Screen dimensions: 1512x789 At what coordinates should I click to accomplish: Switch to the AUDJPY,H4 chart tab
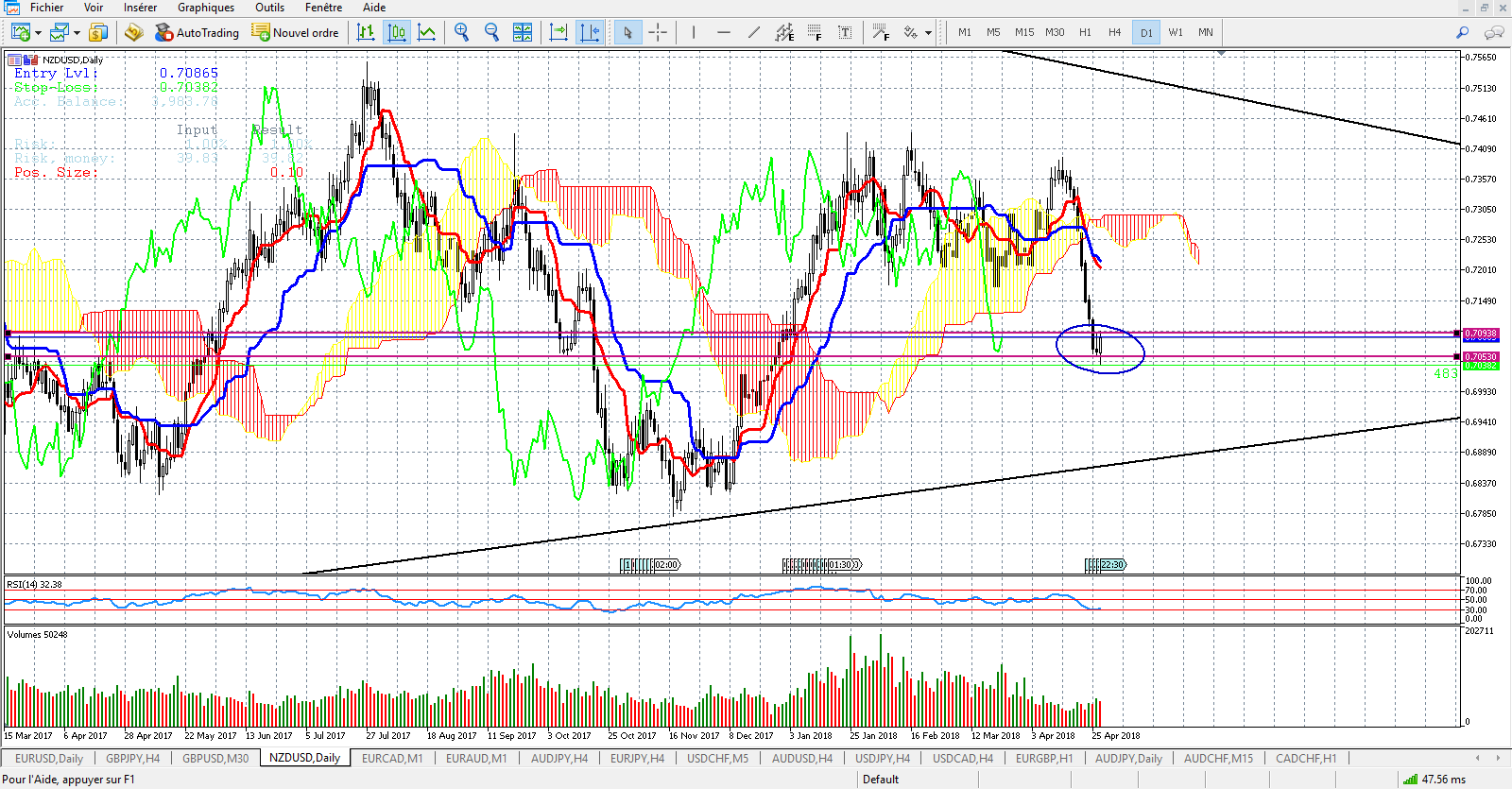tap(559, 758)
